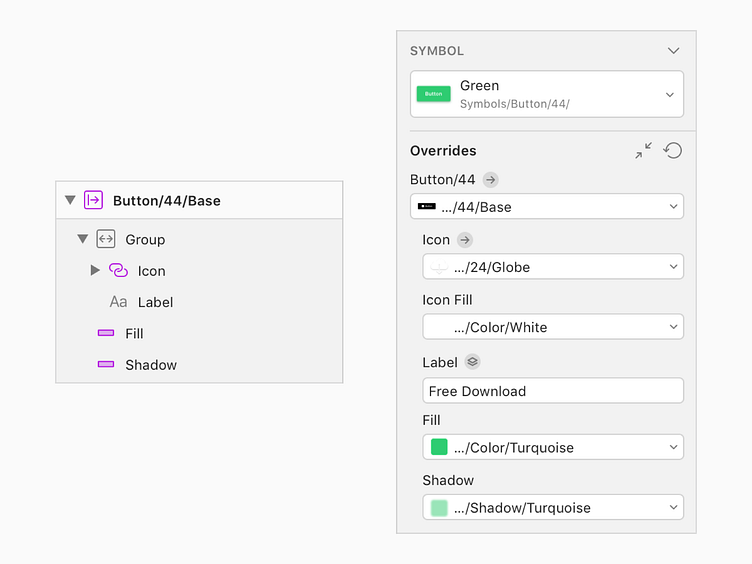Click the Icon layer link symbol
The width and height of the screenshot is (752, 564).
point(118,270)
